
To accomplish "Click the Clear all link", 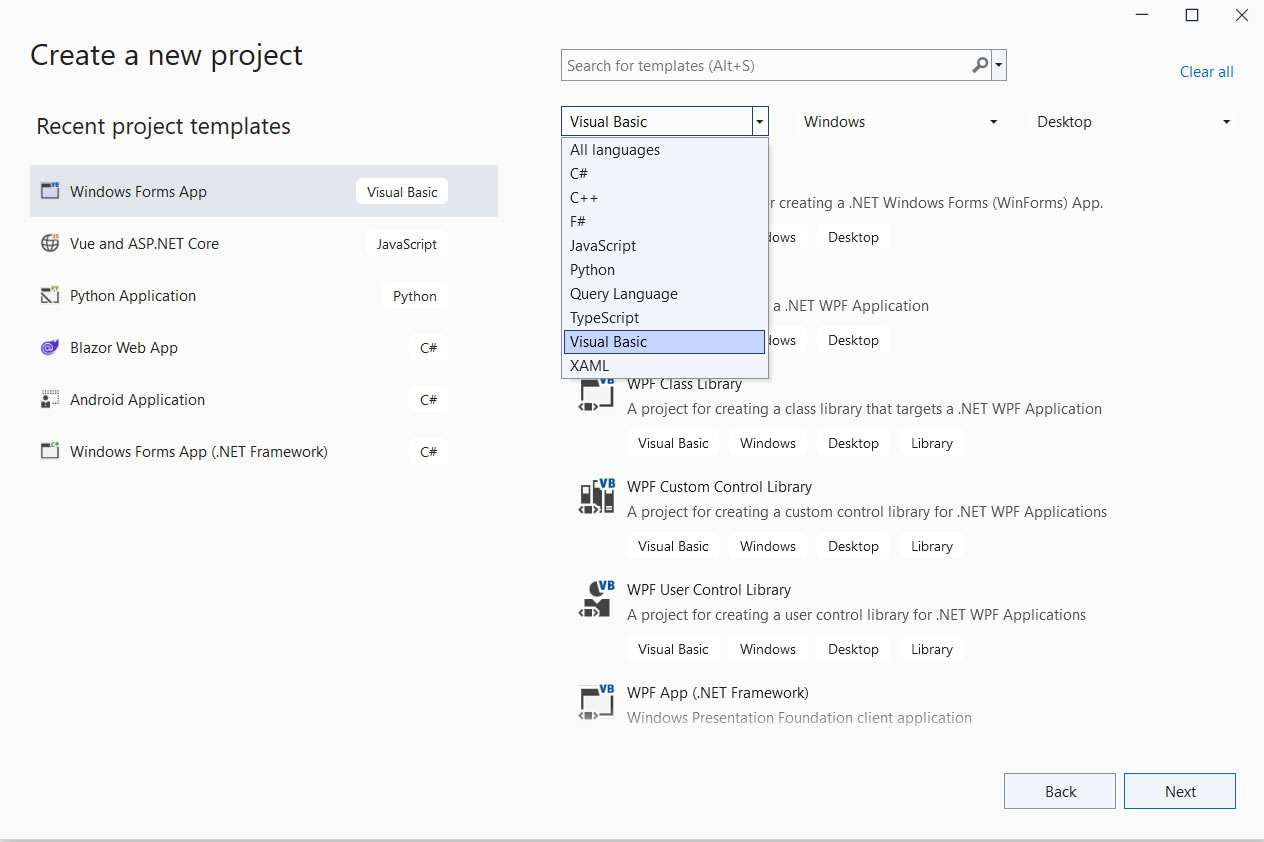I will 1206,72.
